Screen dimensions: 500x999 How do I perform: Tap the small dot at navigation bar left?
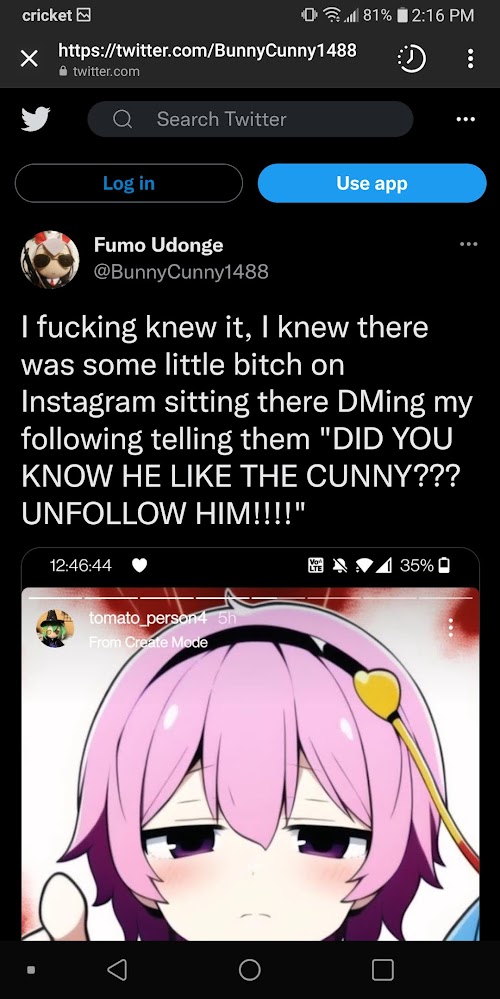coord(31,970)
